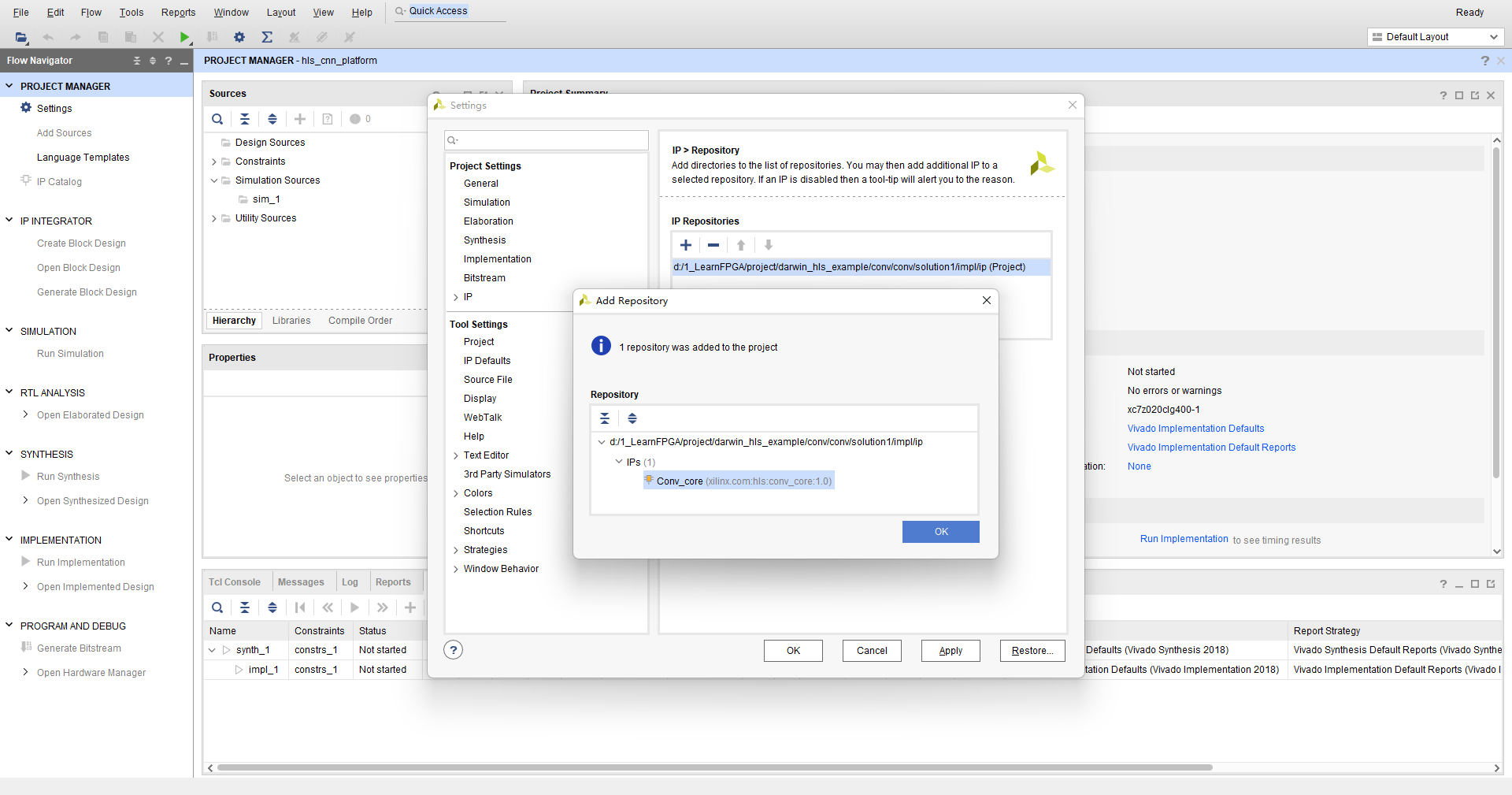Screen dimensions: 1512x795
Task: Collapse all in Sources panel
Action: click(245, 119)
